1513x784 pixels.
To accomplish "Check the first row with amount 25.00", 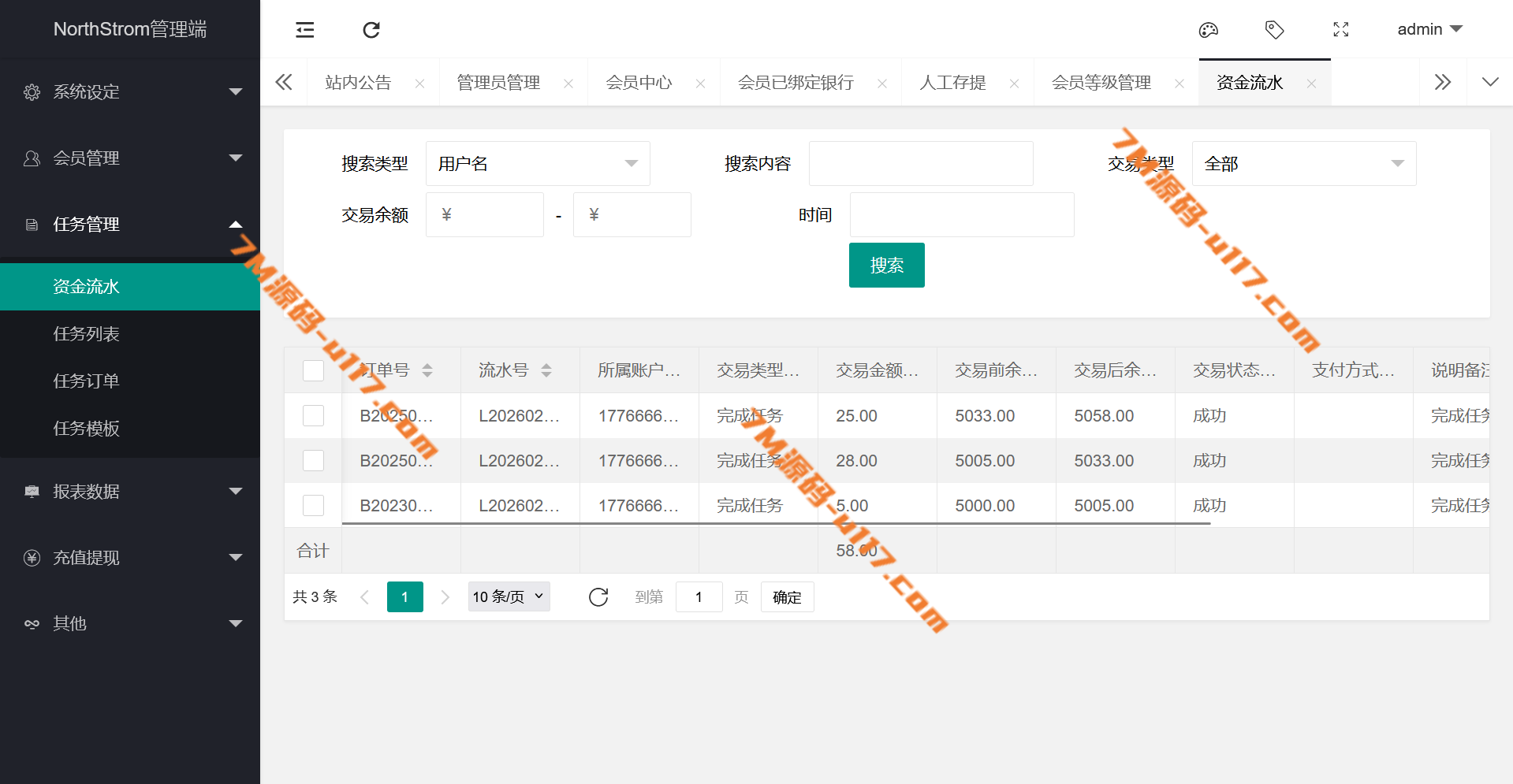I will [313, 416].
